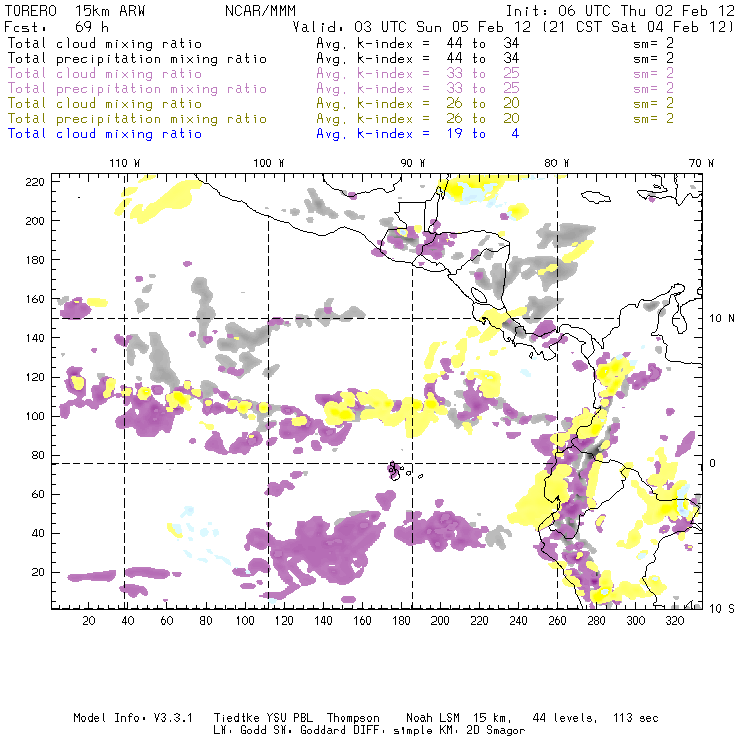
Task: Click blue "Avg. k-index = 19 to 4" text
Action: (418, 134)
